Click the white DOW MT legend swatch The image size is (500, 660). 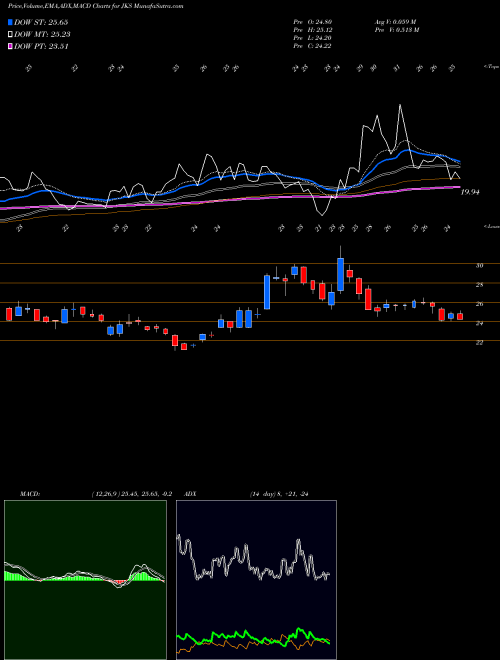tap(10, 35)
